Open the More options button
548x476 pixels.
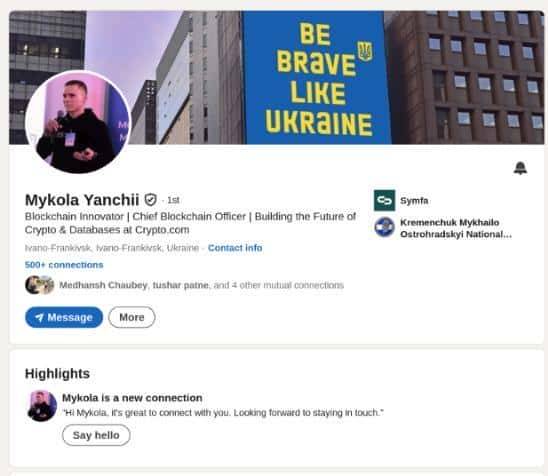pos(132,317)
